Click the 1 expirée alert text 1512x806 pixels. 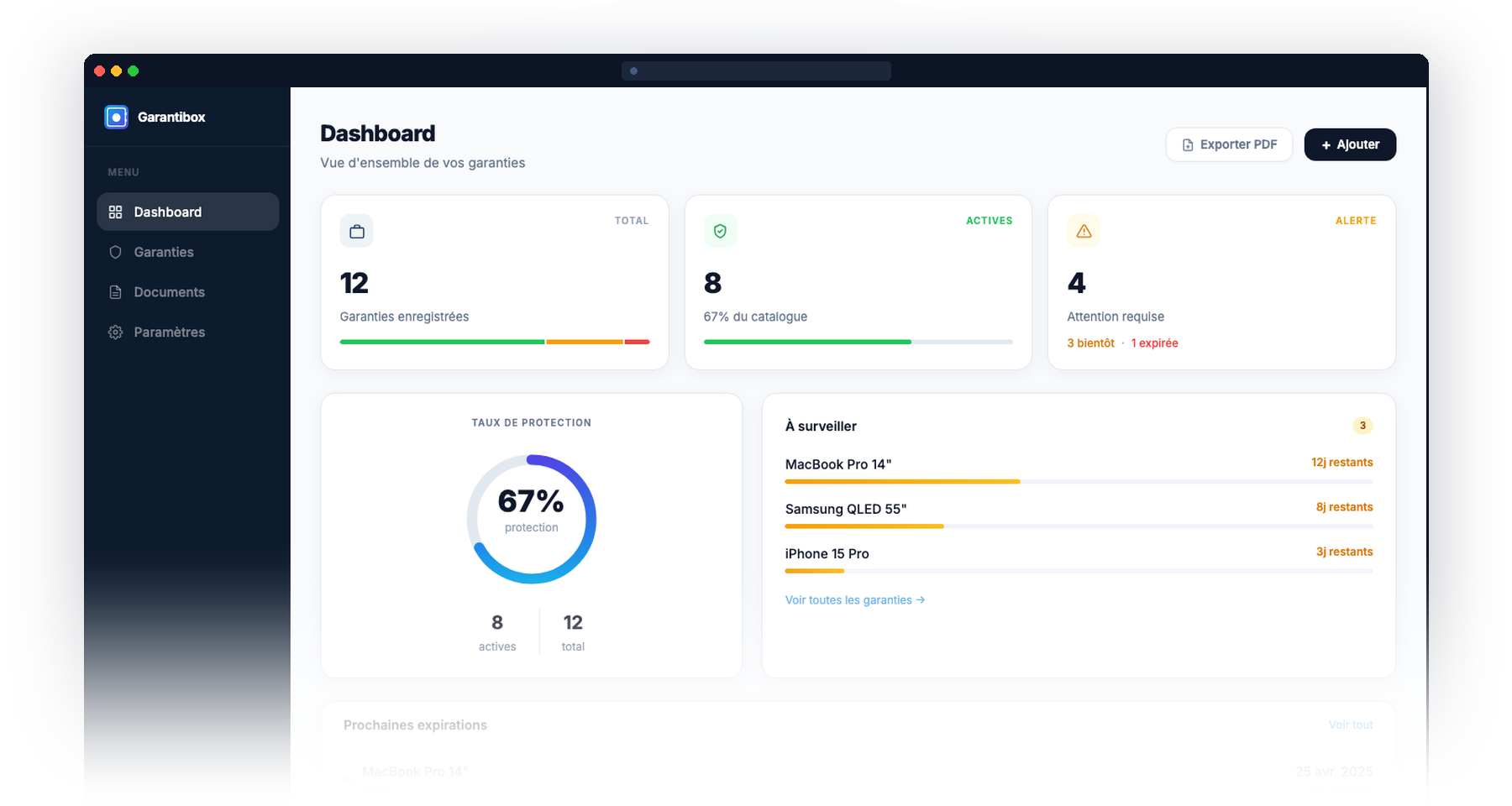click(1154, 343)
